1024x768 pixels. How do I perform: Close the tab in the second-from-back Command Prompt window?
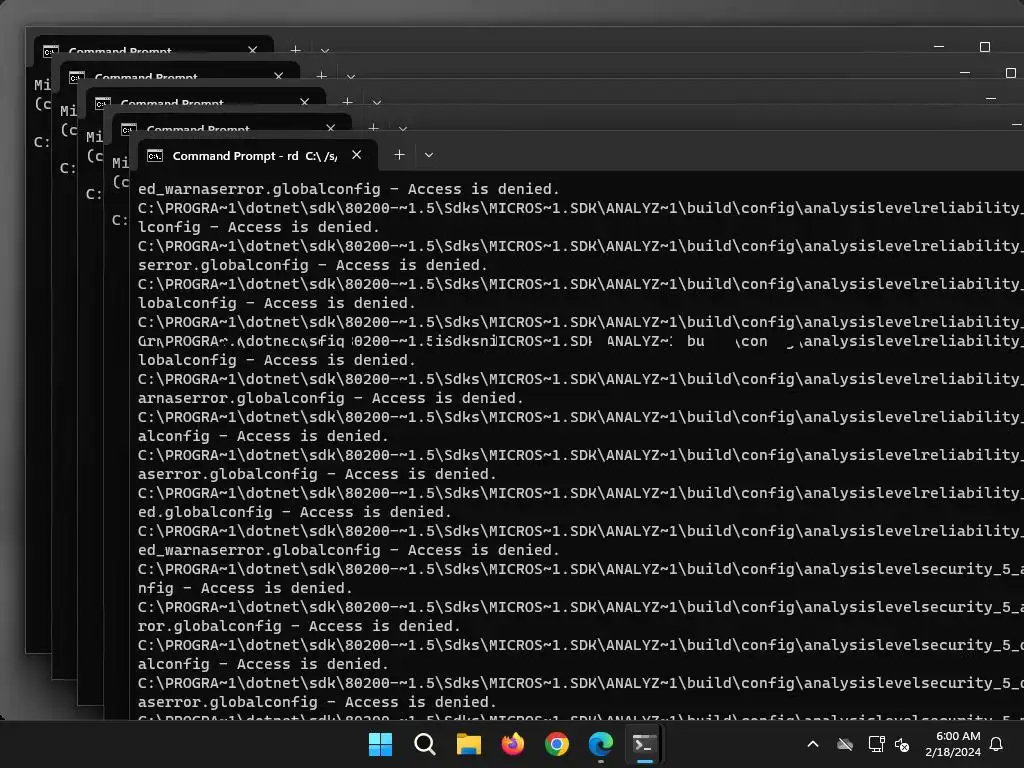click(279, 76)
